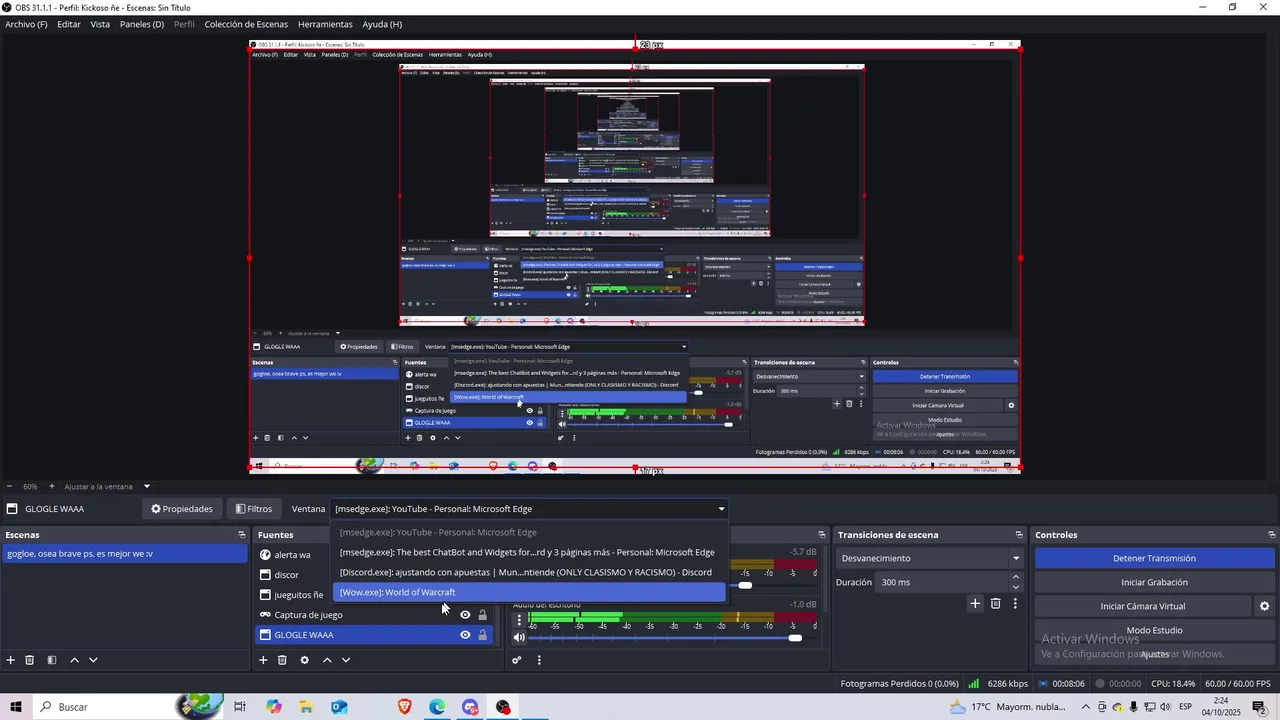The image size is (1280, 720).
Task: Open Microsoft Edge from taskbar
Action: pos(437,707)
